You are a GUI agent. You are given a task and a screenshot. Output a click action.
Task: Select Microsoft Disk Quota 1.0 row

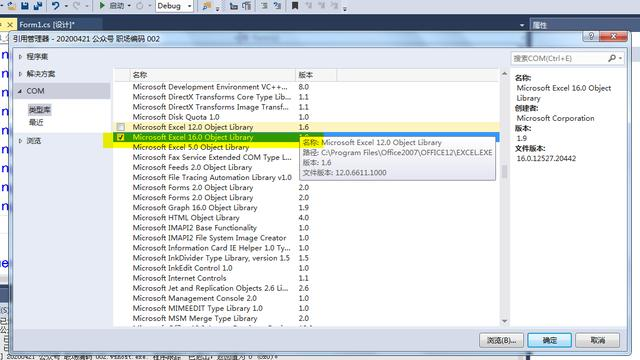tap(306, 117)
